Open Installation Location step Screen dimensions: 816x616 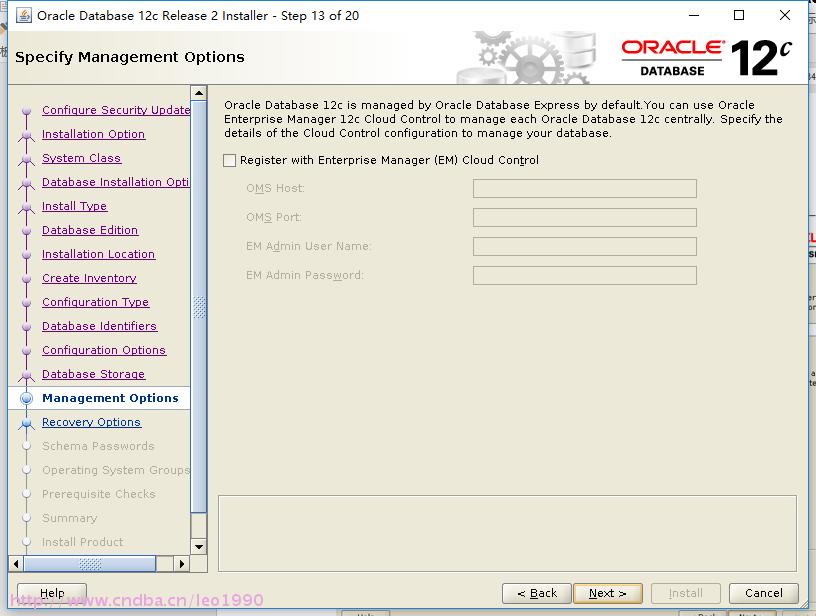click(x=99, y=254)
